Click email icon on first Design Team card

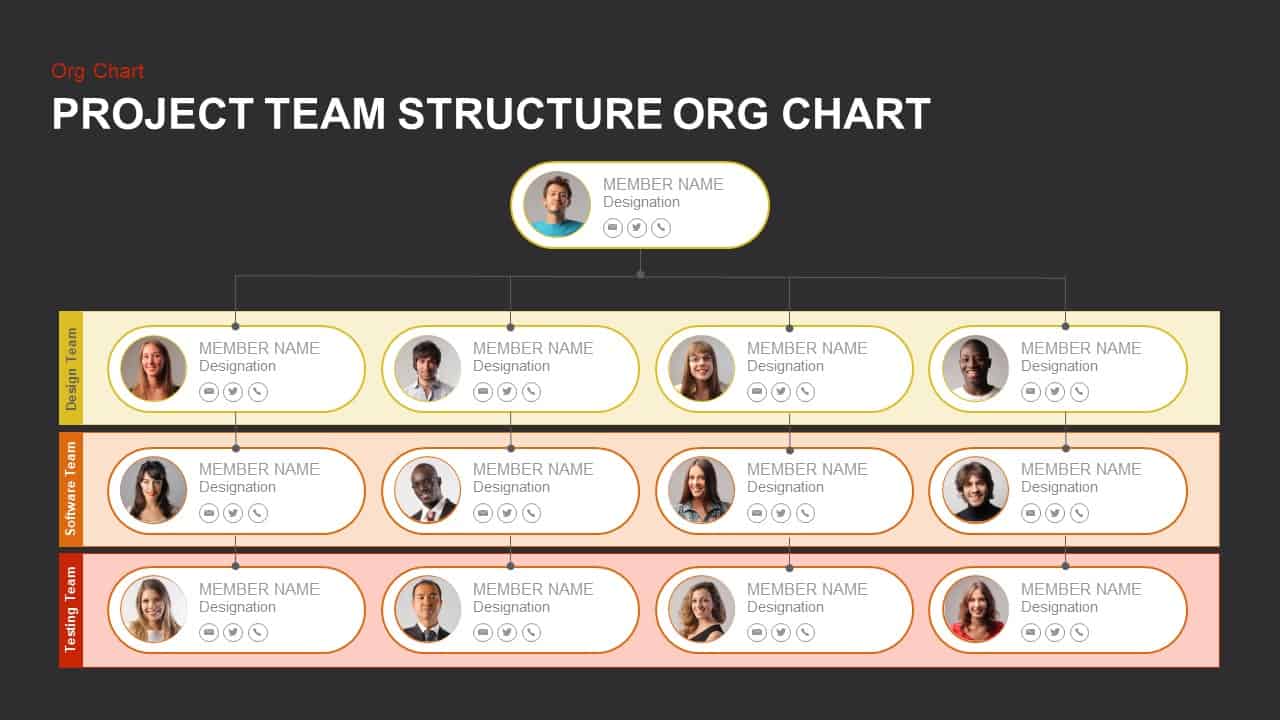pos(209,392)
